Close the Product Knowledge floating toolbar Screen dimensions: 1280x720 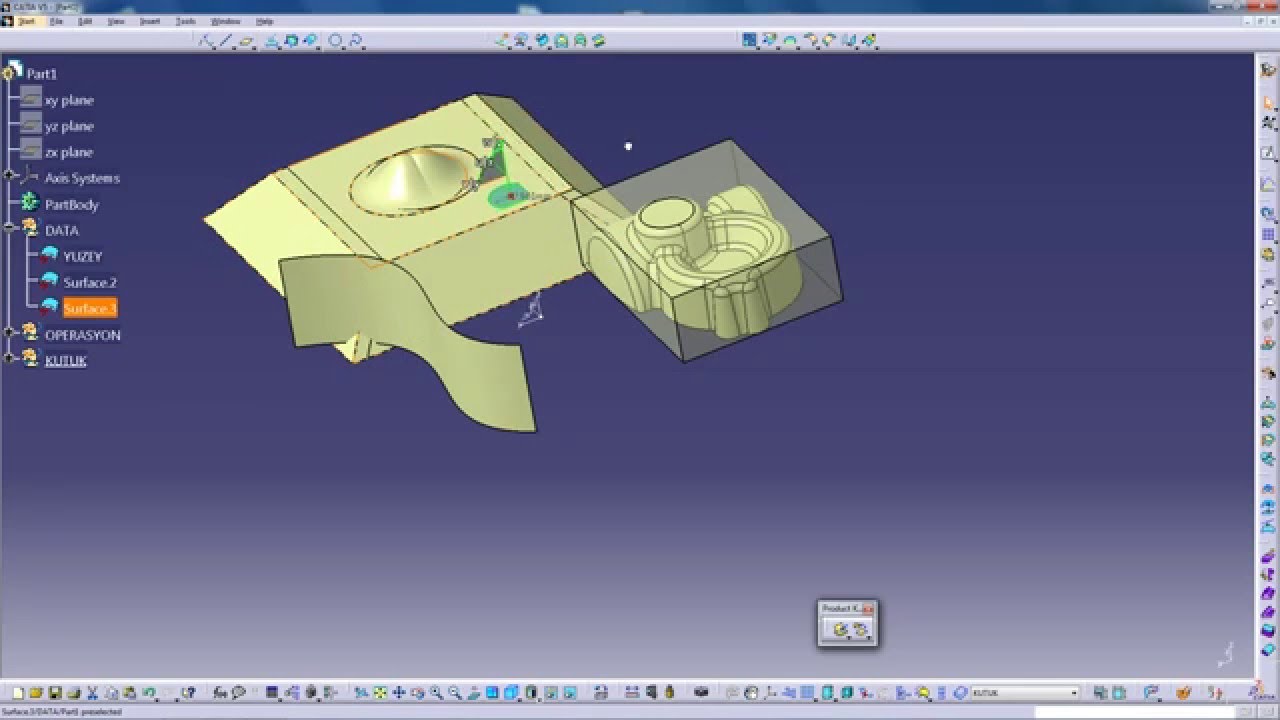tap(868, 608)
